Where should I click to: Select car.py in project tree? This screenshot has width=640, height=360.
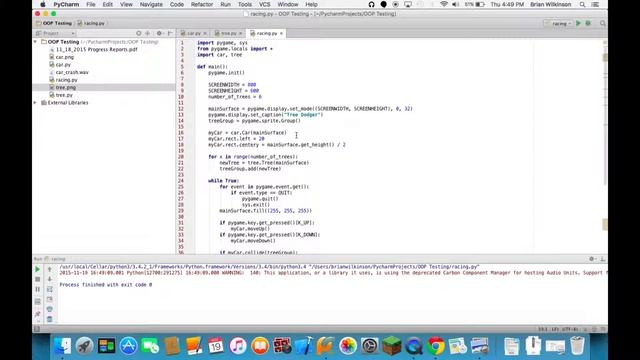63,64
